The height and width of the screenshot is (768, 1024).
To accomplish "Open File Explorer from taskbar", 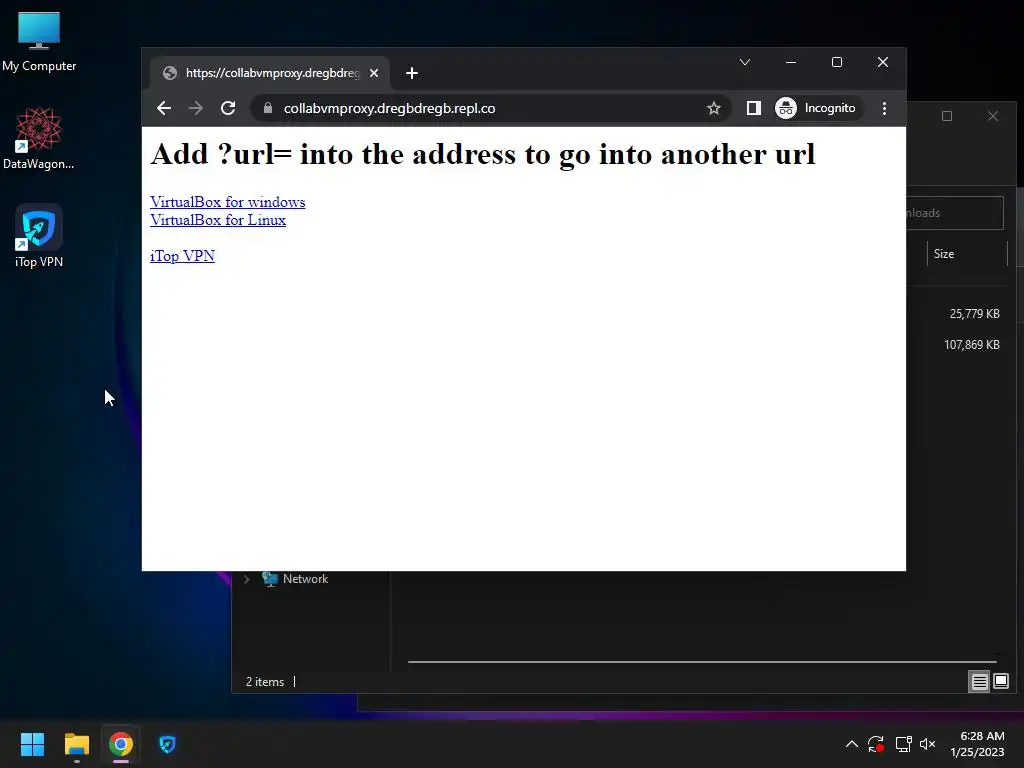I will 76,744.
